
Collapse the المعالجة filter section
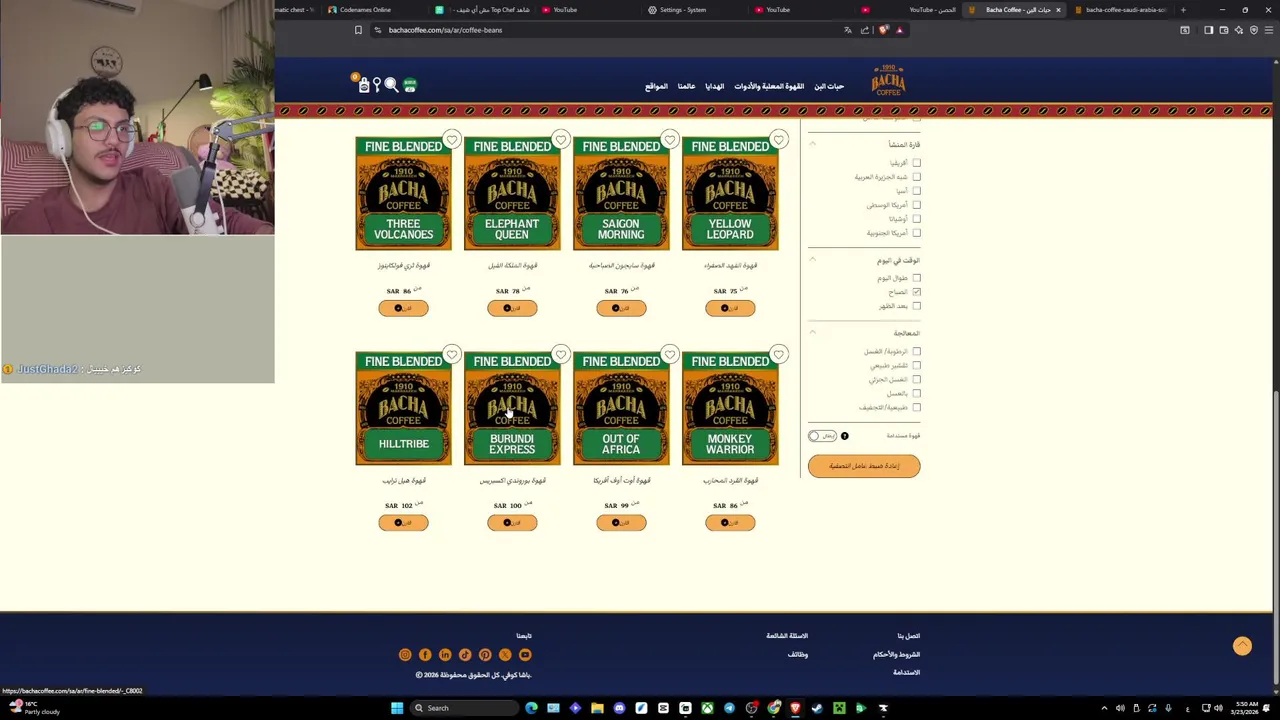(812, 333)
